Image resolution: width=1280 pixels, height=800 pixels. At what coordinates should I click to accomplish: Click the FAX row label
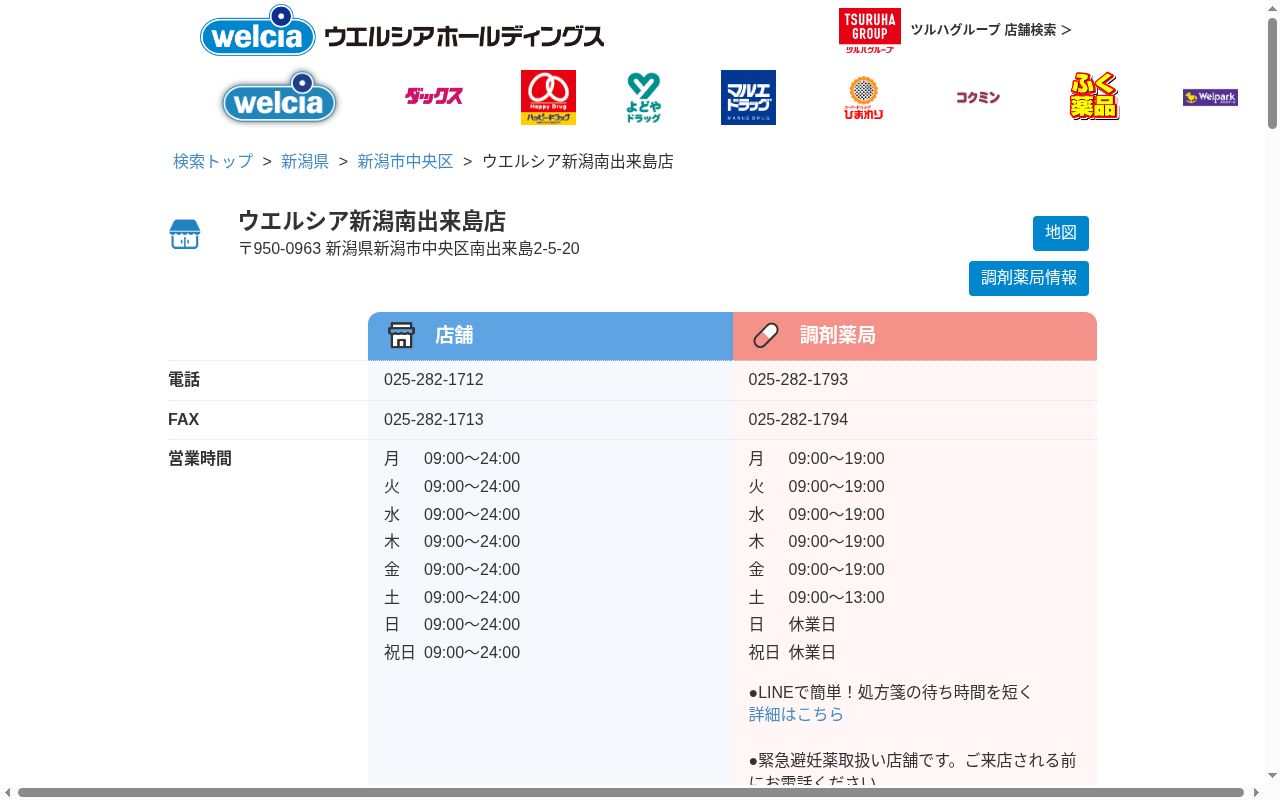pos(184,420)
